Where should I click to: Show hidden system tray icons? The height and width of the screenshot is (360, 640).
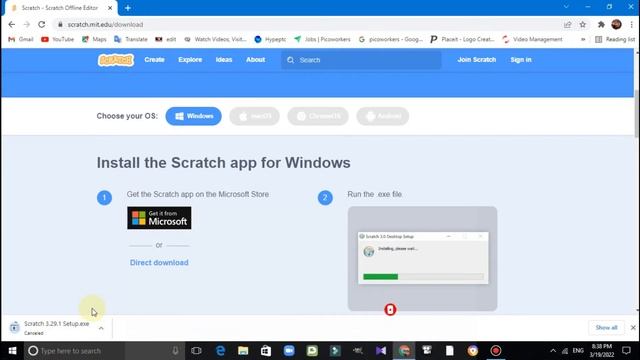tap(553, 351)
